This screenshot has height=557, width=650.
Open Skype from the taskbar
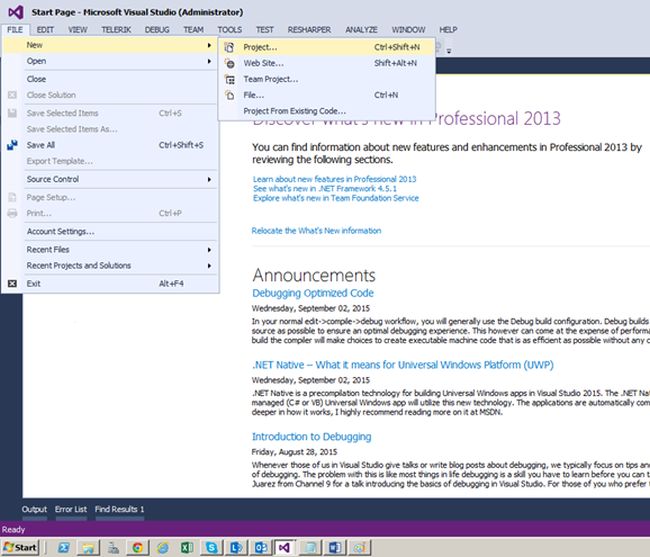(x=212, y=547)
